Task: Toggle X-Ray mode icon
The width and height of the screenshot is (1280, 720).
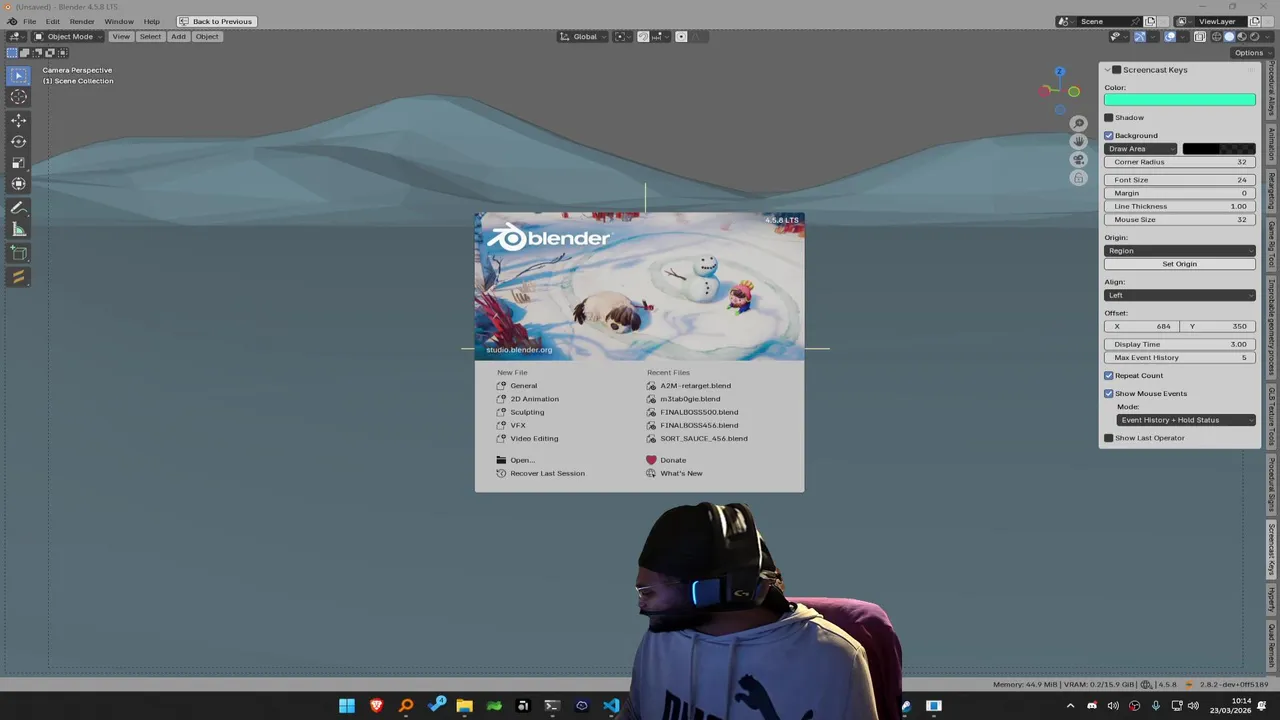Action: tap(1200, 37)
